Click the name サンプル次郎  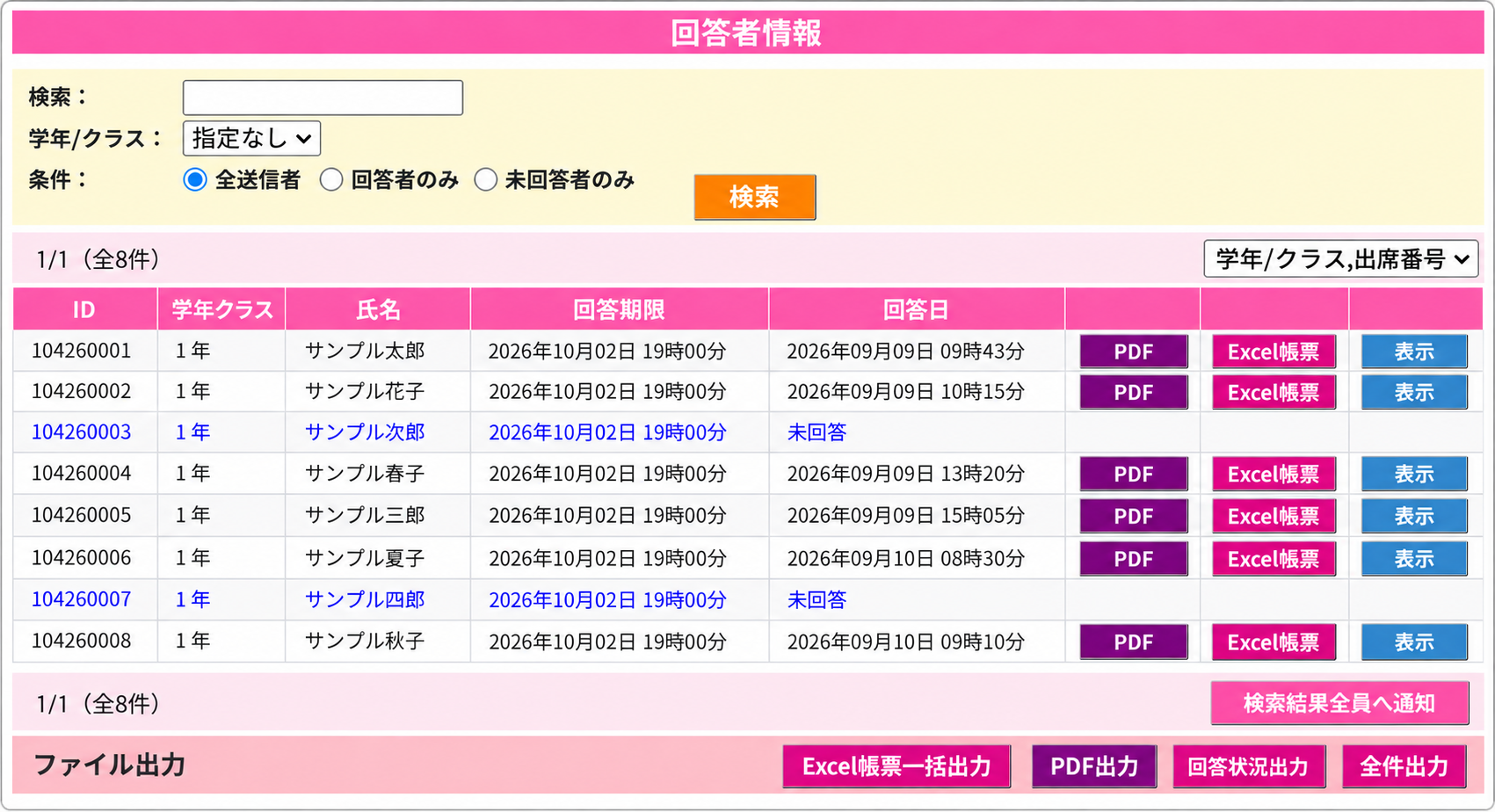(365, 432)
